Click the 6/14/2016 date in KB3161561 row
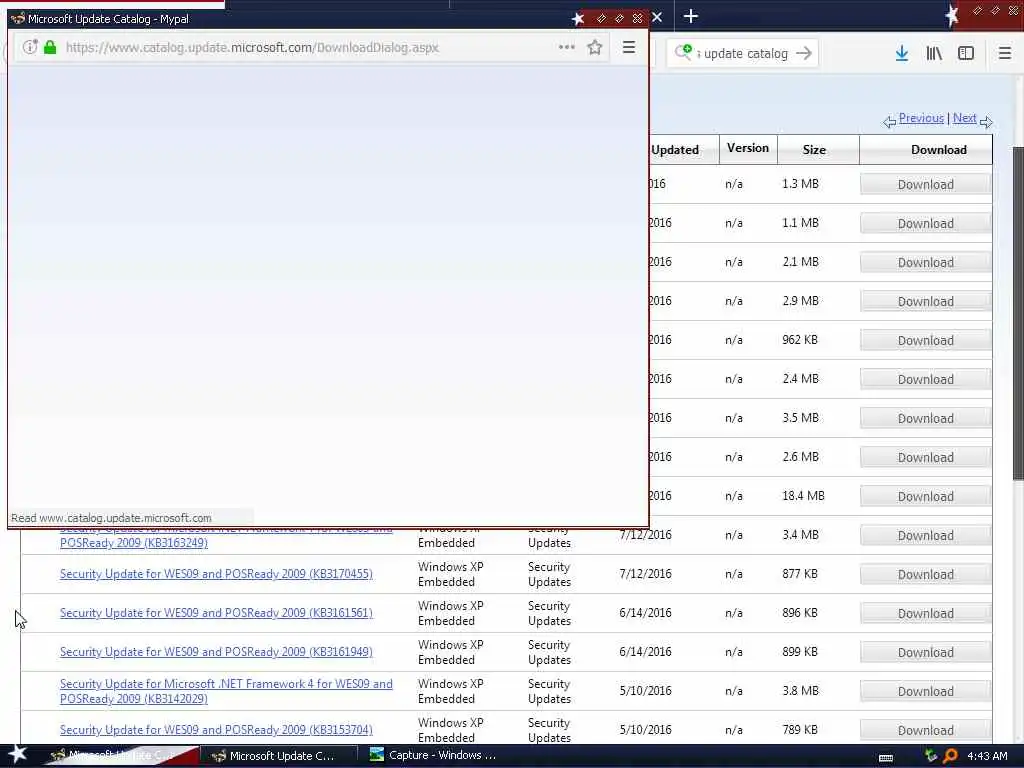 645,613
